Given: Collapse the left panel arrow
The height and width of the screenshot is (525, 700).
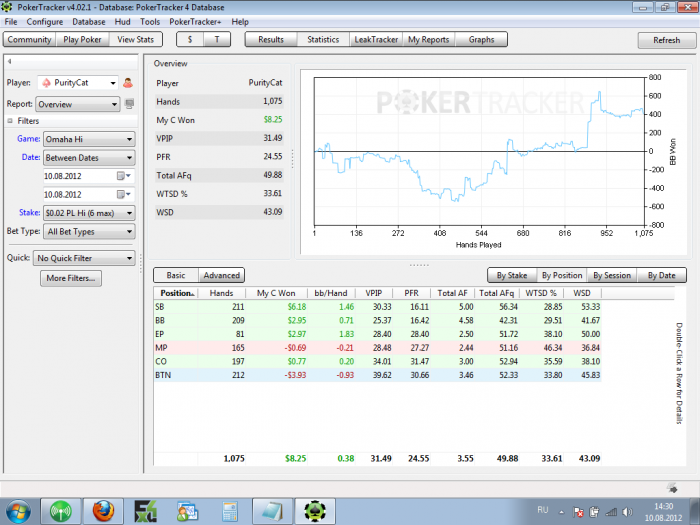Looking at the screenshot, I should point(9,62).
